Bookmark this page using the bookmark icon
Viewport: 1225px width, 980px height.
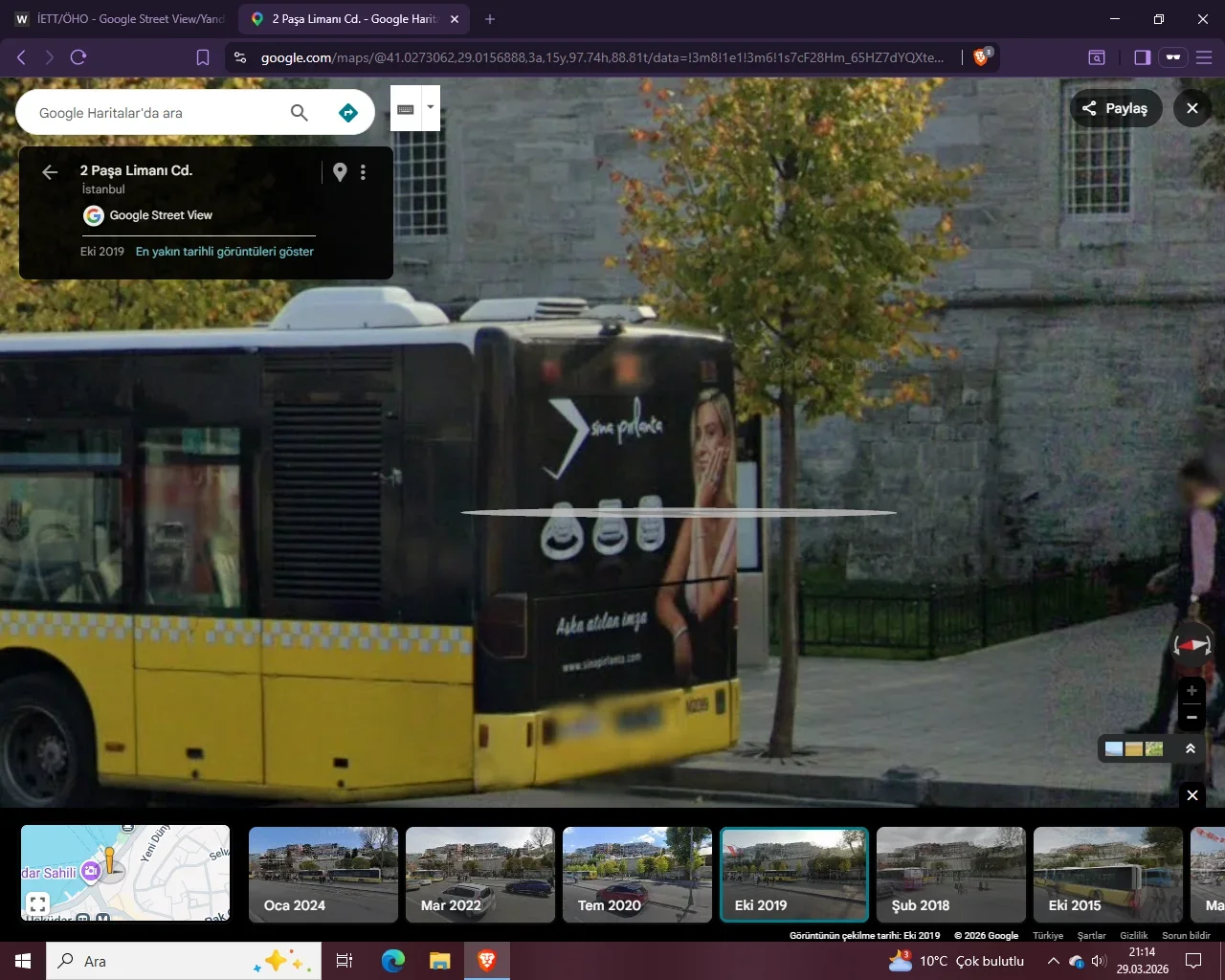point(203,57)
